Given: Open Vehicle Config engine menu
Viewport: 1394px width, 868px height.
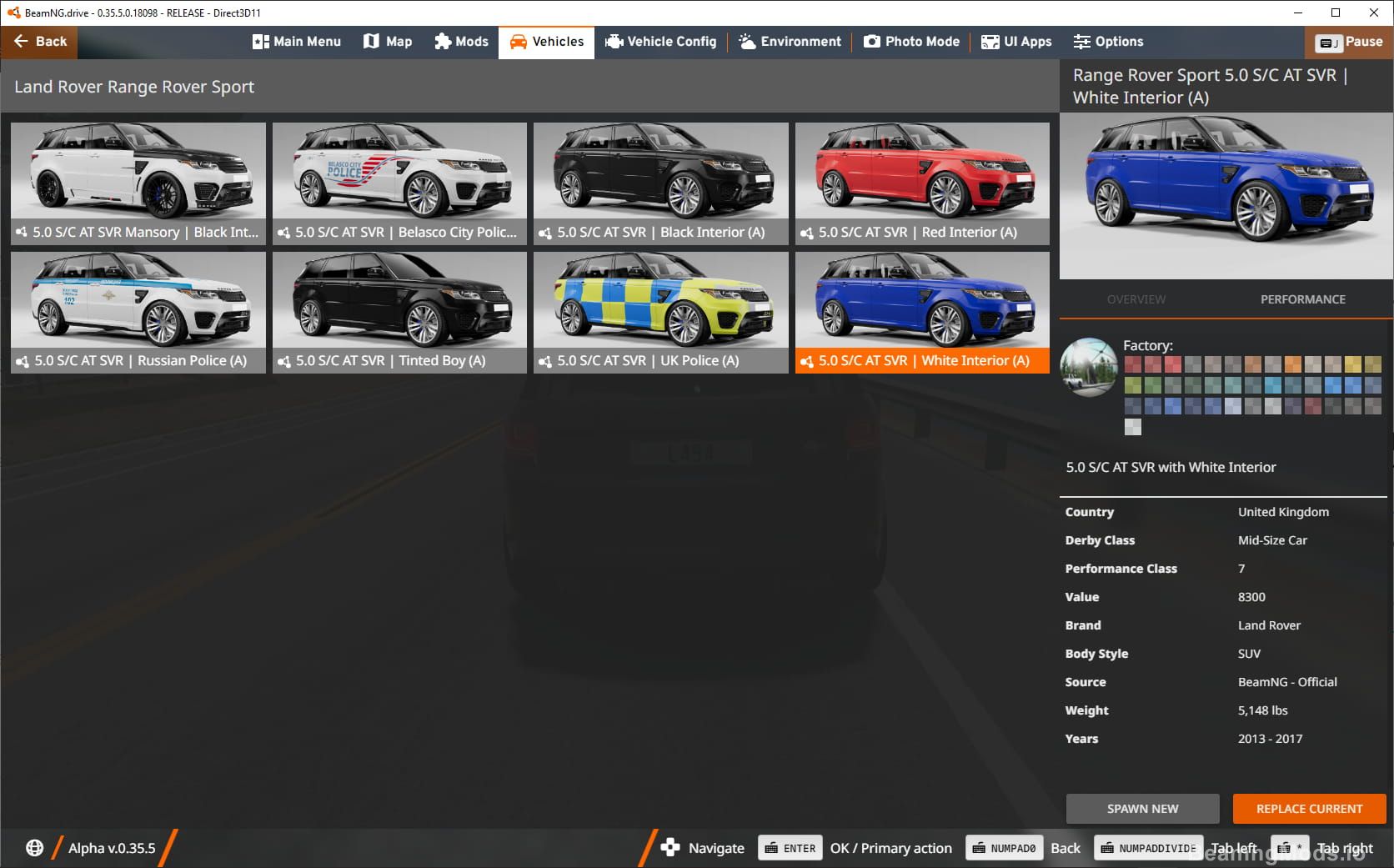Looking at the screenshot, I should pos(660,42).
